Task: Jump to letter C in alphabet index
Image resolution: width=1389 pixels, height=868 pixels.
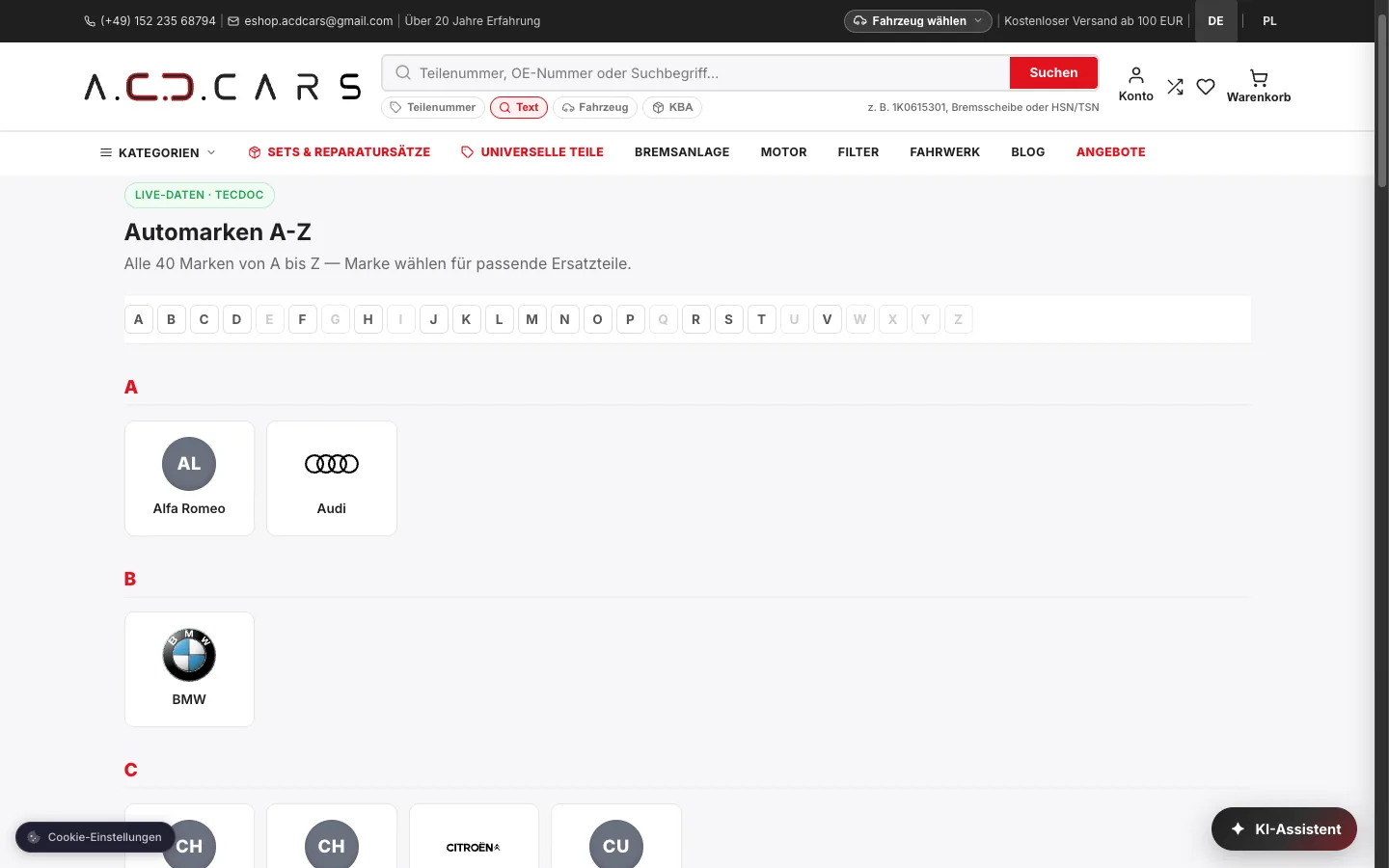Action: (x=204, y=319)
